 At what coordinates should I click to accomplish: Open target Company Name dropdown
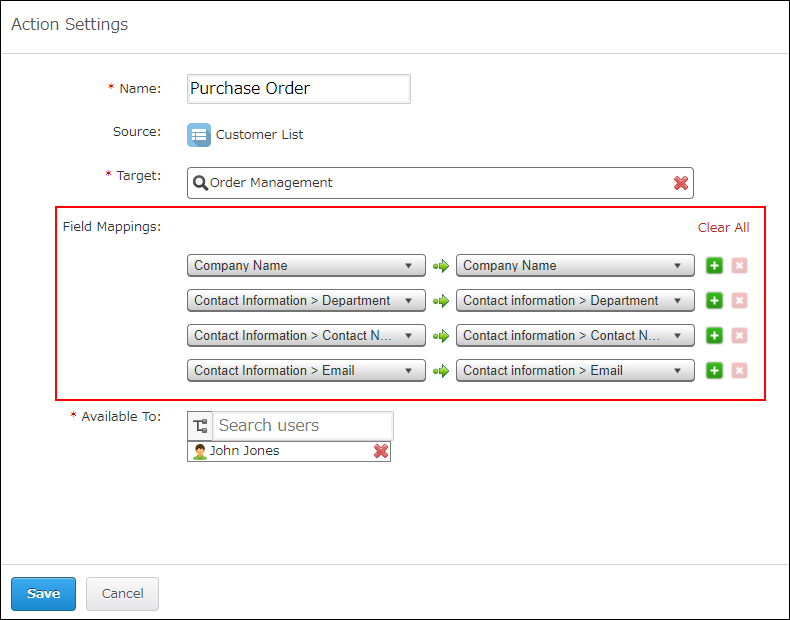575,265
